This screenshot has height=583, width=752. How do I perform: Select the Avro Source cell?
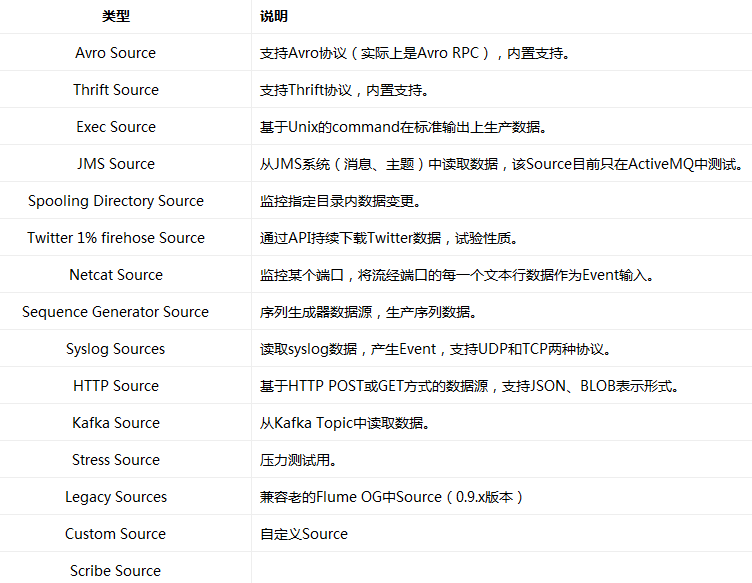(116, 53)
